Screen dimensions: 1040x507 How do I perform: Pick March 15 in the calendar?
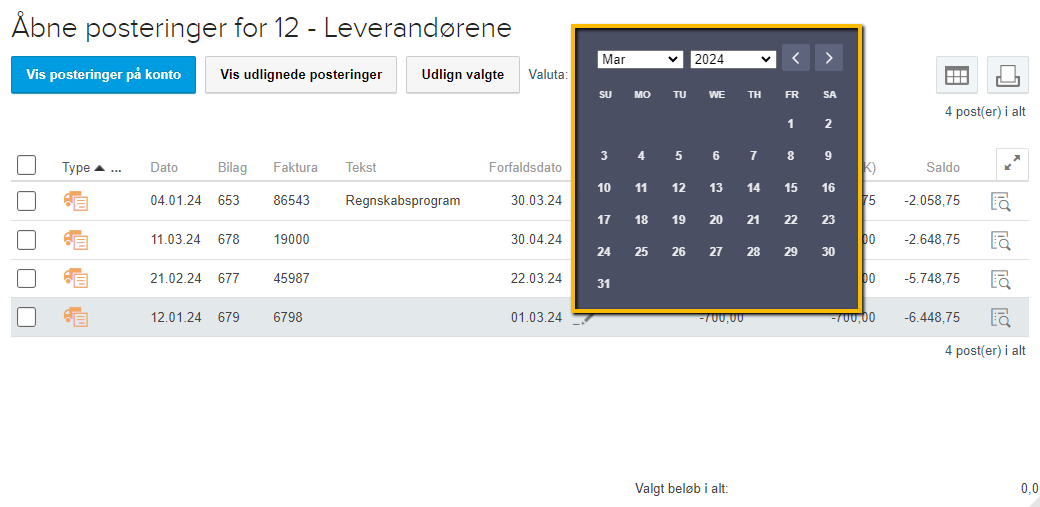pos(791,188)
